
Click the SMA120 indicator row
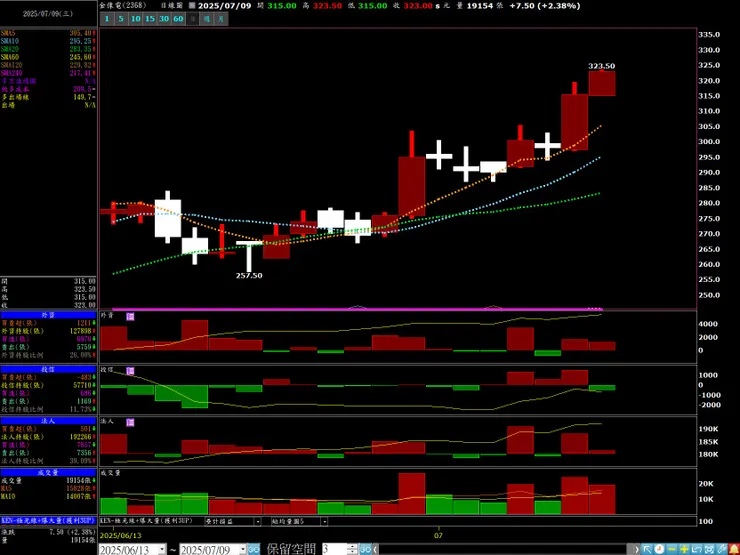[48, 65]
